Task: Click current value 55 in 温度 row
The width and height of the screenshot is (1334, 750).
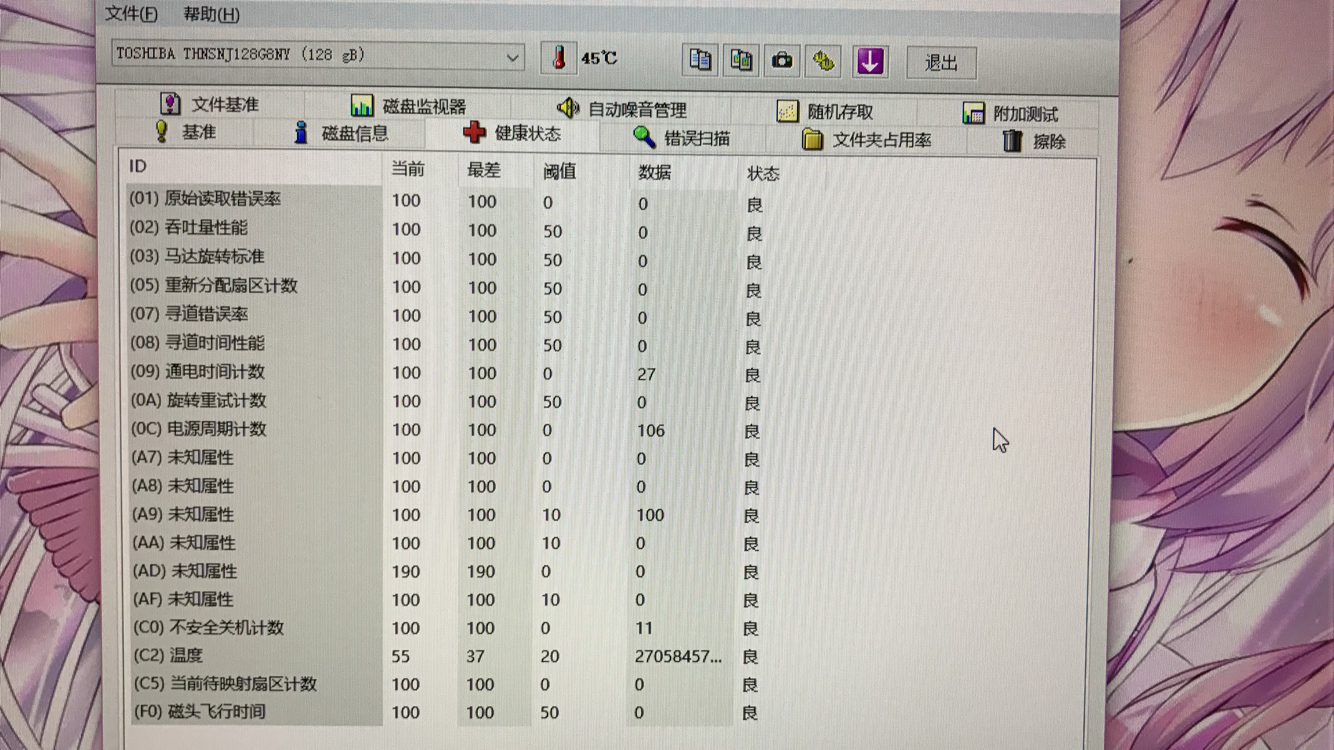Action: coord(401,657)
